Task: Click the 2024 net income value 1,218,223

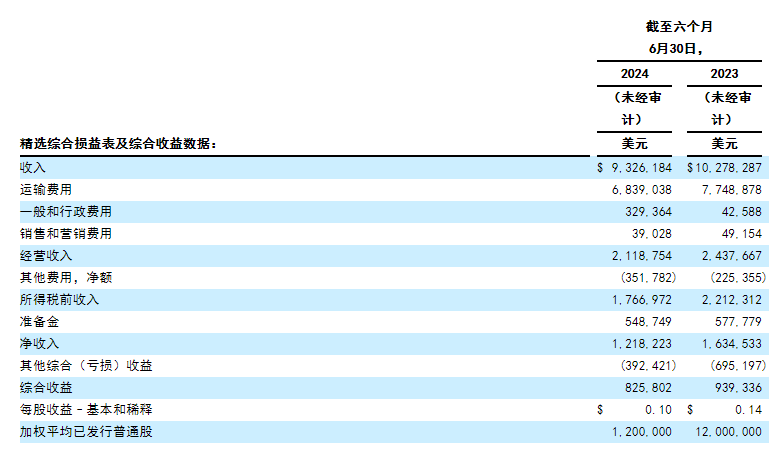Action: pyautogui.click(x=645, y=343)
